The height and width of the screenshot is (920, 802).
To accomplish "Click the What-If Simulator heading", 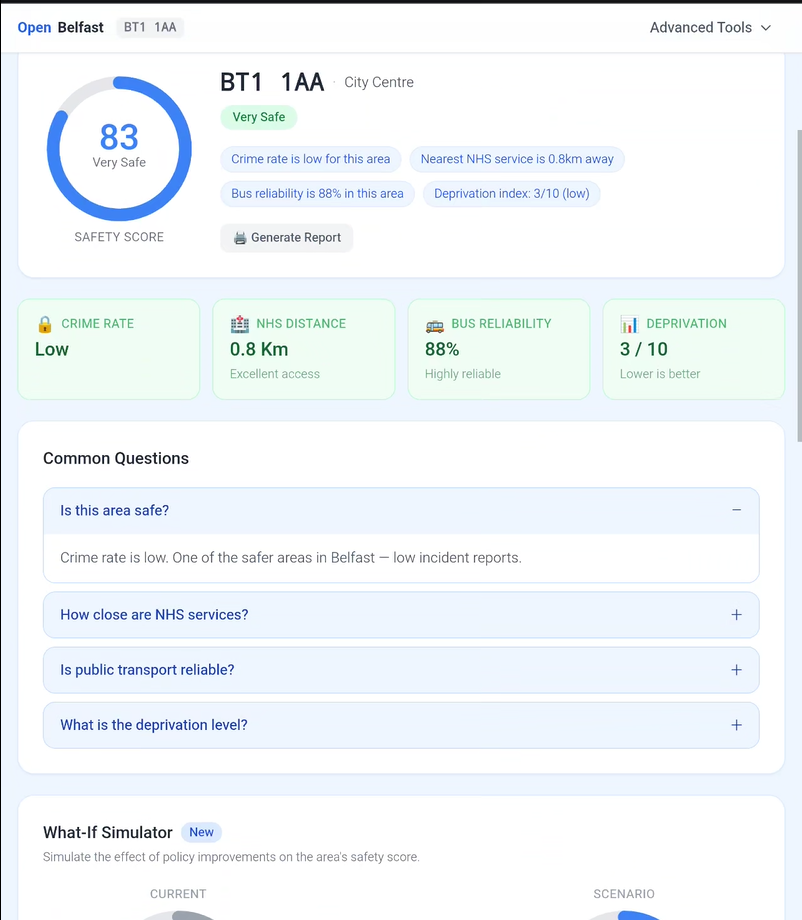I will point(108,832).
